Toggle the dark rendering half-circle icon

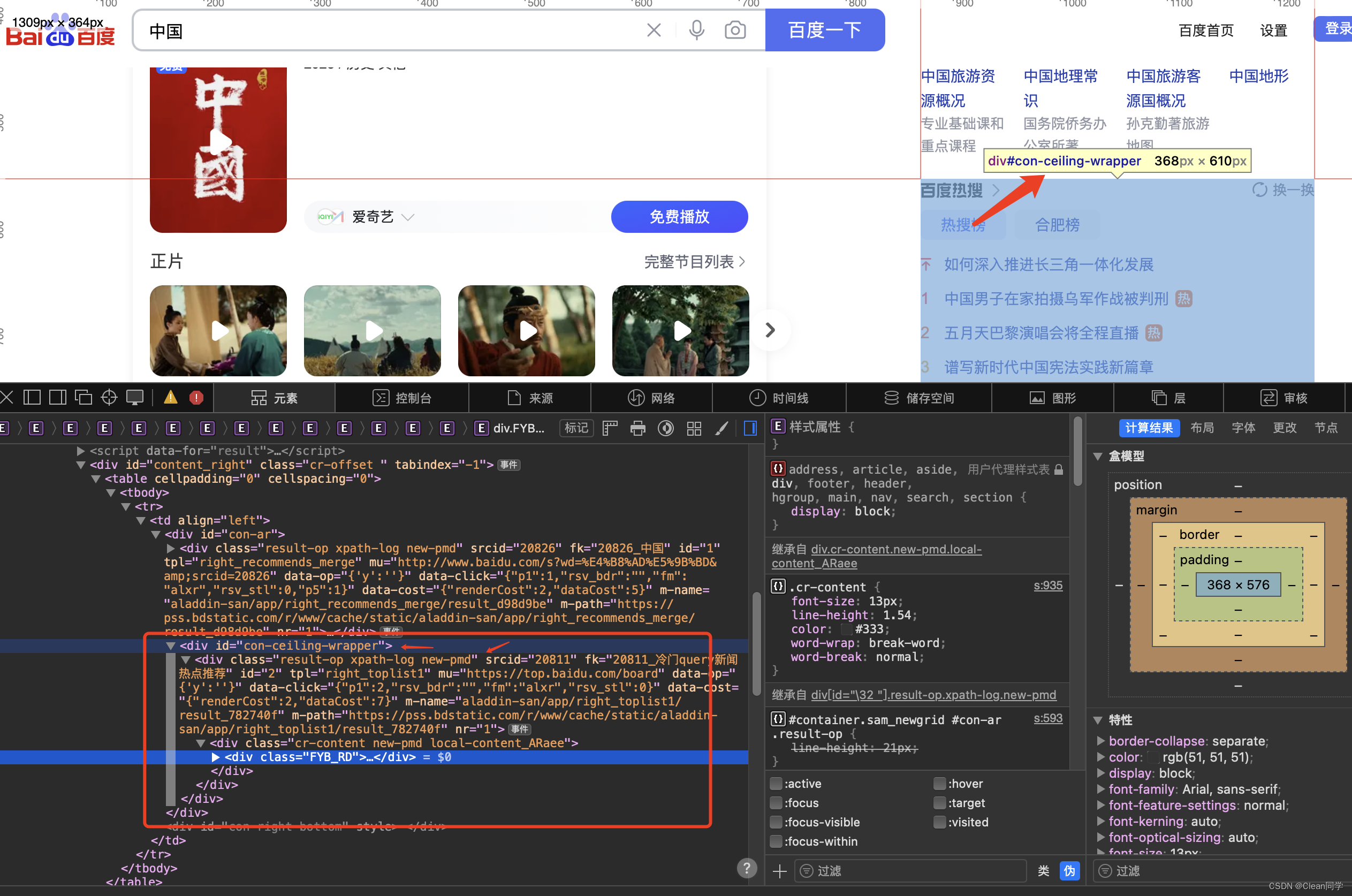pos(666,429)
